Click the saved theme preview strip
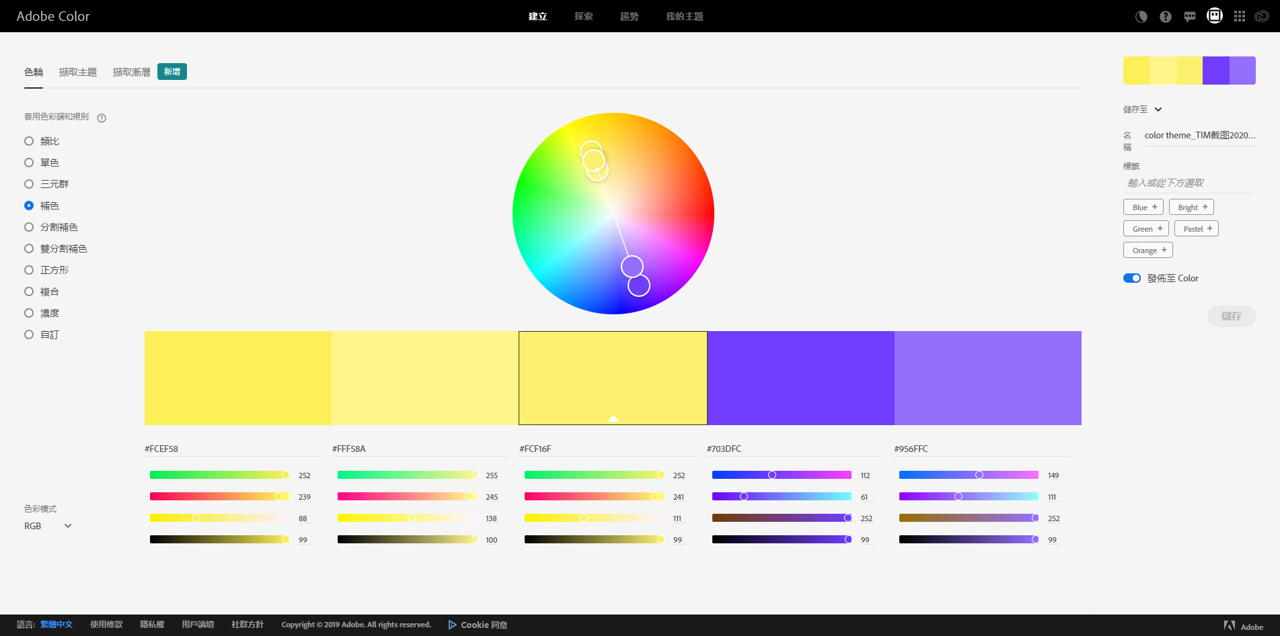This screenshot has height=636, width=1280. [x=1189, y=70]
